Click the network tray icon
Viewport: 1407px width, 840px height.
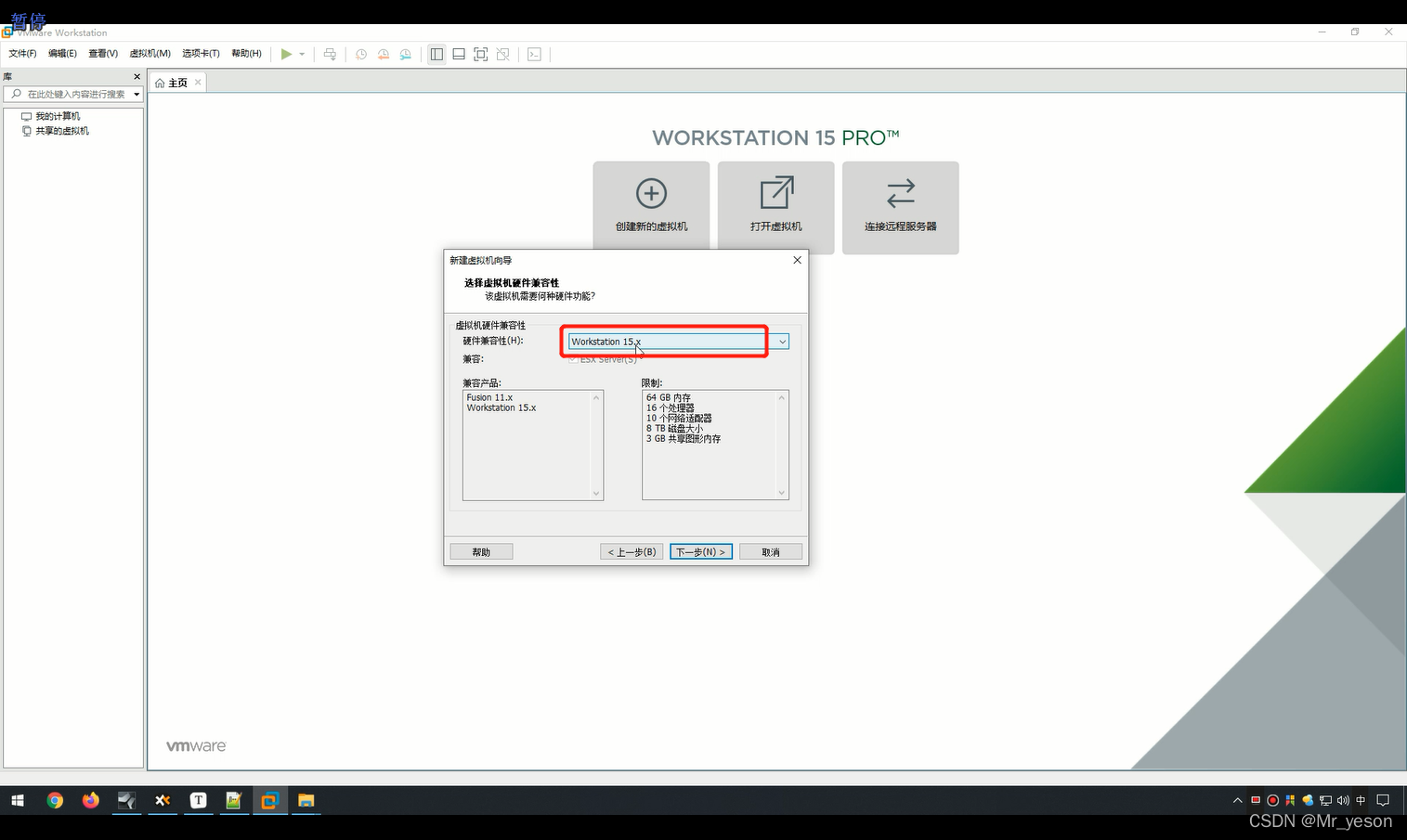[x=1325, y=800]
